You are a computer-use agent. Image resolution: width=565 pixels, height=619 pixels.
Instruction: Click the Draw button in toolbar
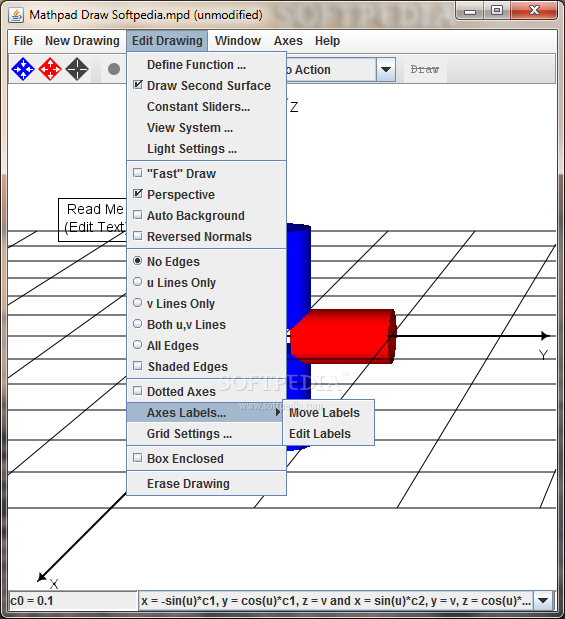425,70
